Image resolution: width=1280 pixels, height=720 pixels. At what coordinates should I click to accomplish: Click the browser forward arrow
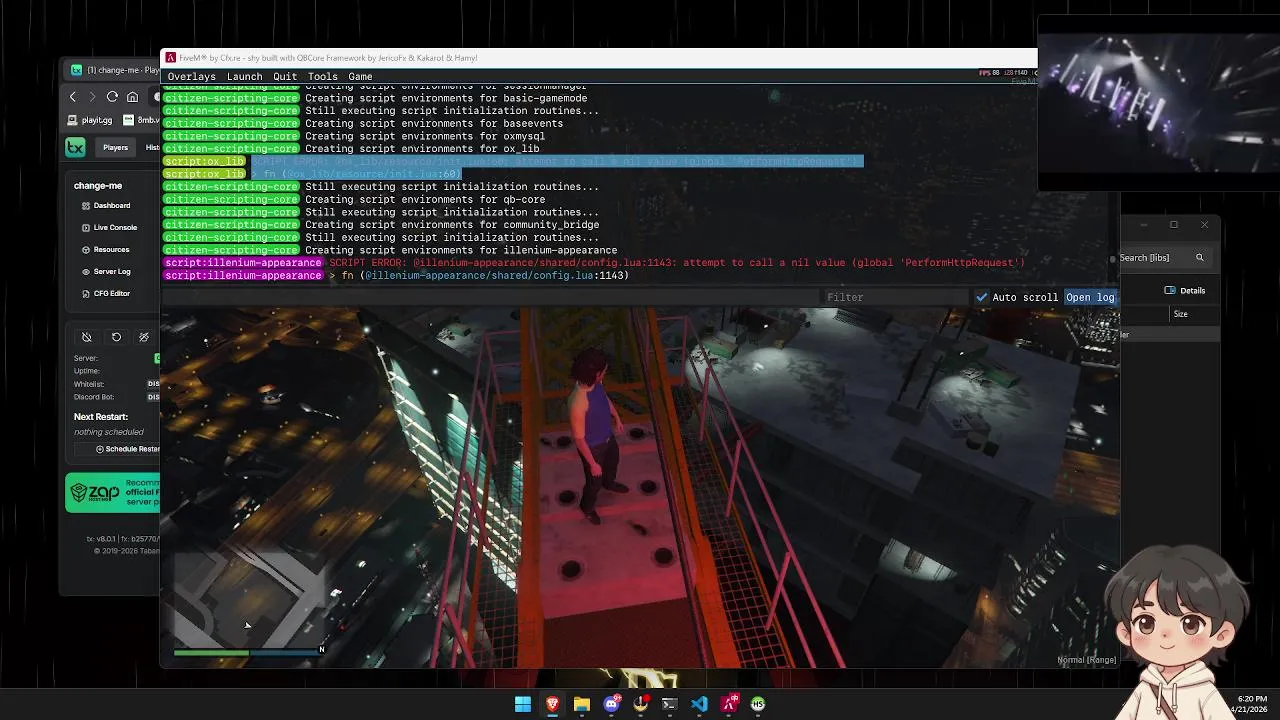pos(92,96)
